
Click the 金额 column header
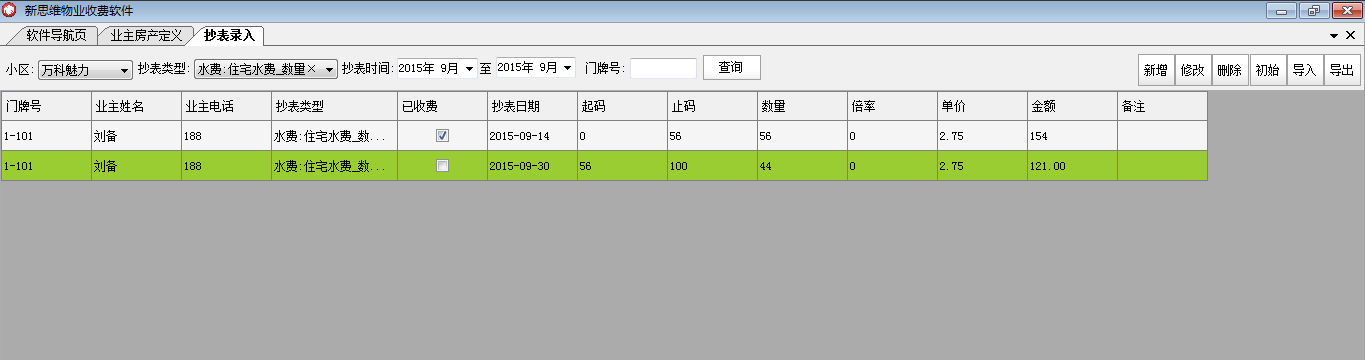pos(1072,106)
